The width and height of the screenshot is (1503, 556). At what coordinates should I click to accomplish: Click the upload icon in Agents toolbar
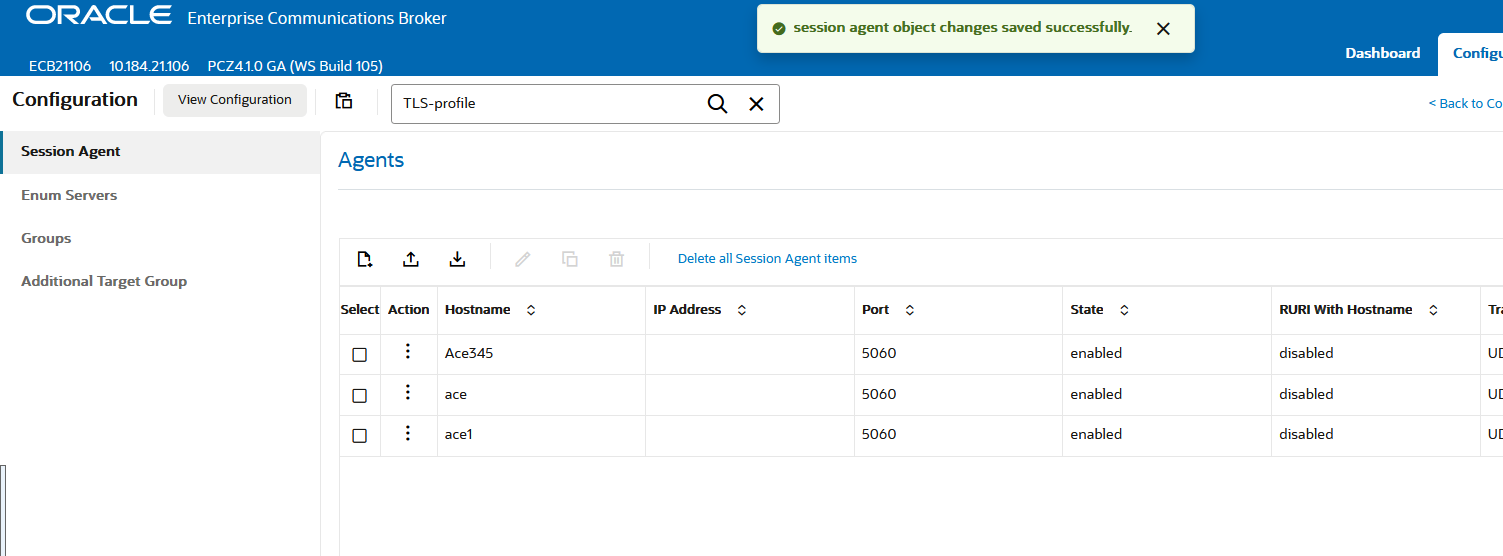click(x=411, y=259)
